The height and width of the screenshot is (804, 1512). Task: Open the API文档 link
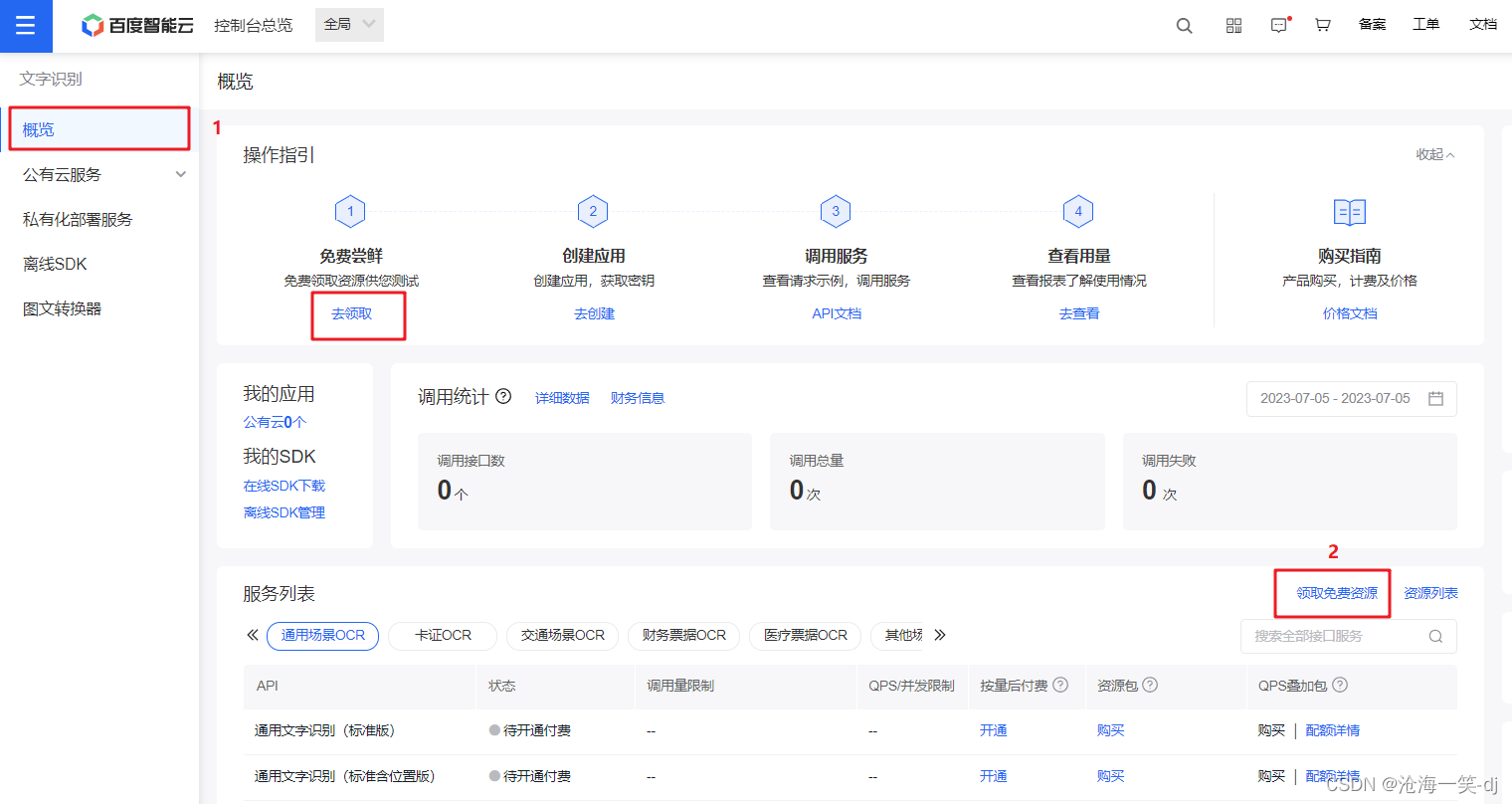(x=837, y=313)
